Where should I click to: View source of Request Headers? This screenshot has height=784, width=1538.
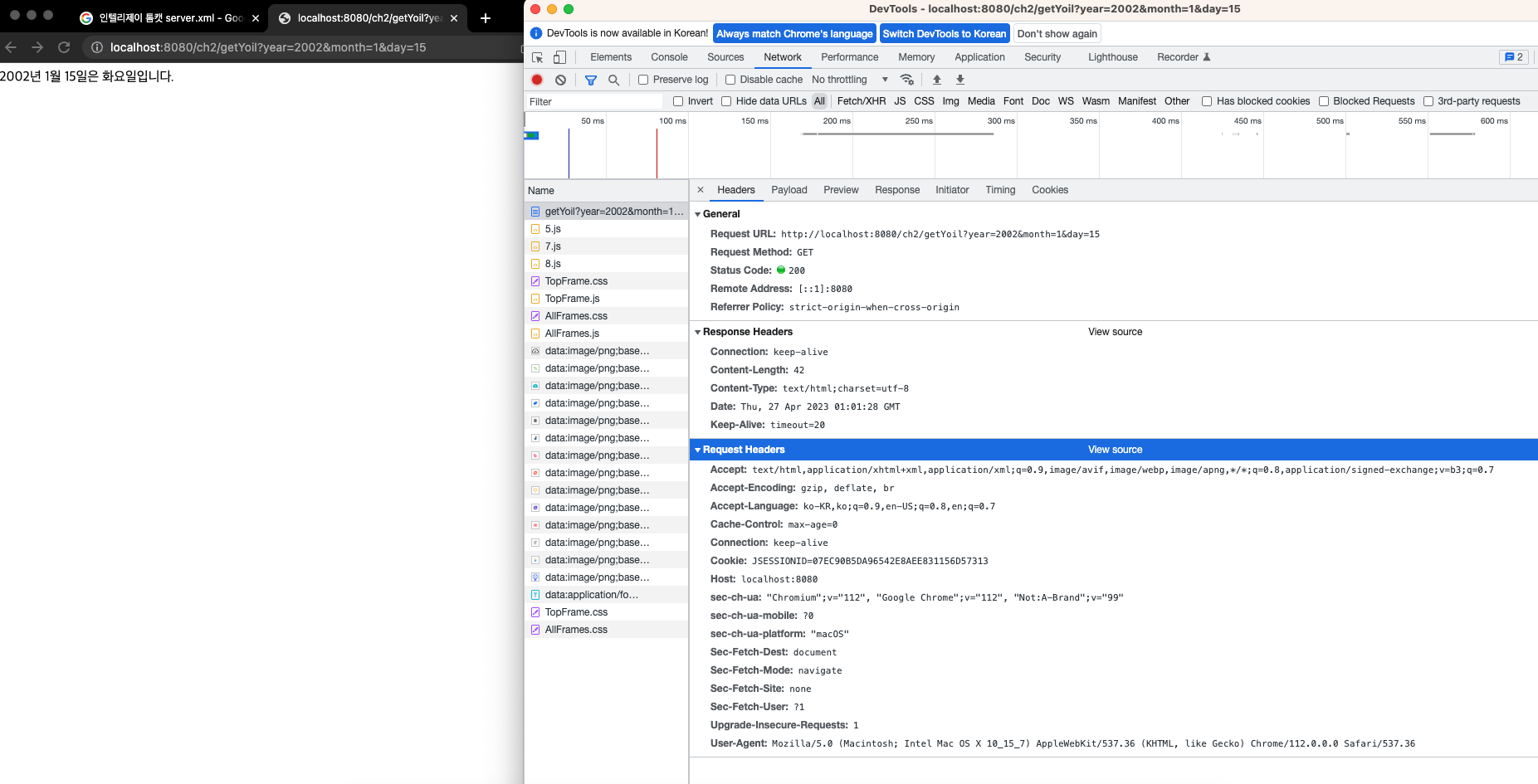coord(1115,450)
